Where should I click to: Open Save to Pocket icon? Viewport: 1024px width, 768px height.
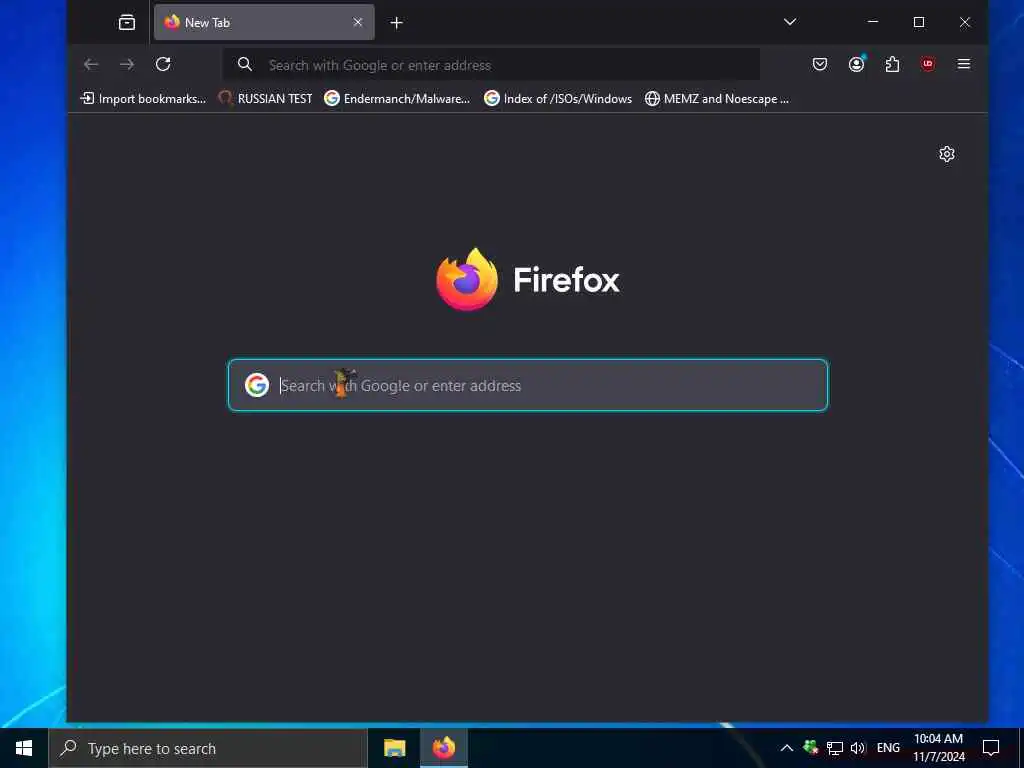pos(820,64)
